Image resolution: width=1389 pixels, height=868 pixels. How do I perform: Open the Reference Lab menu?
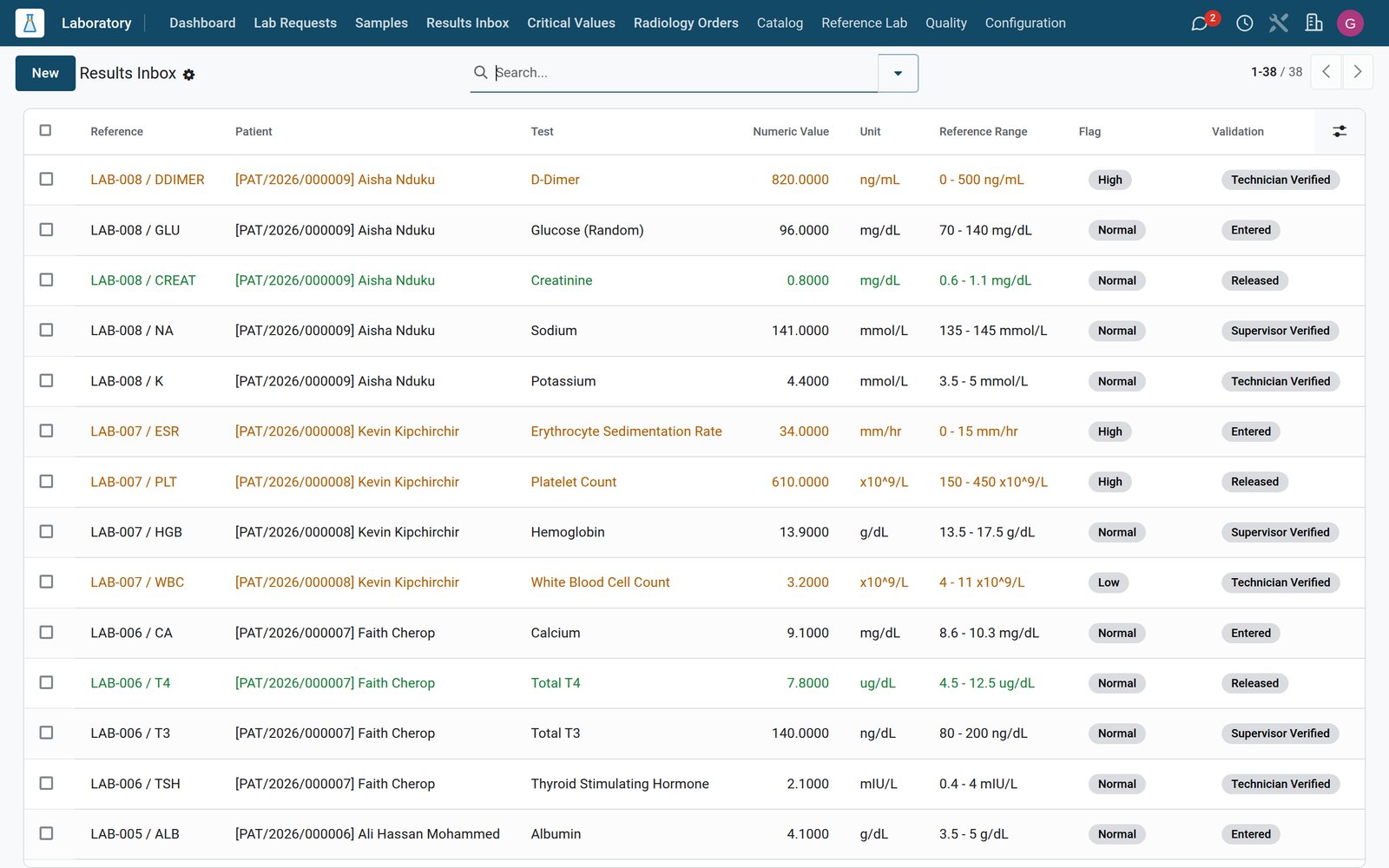coord(864,23)
